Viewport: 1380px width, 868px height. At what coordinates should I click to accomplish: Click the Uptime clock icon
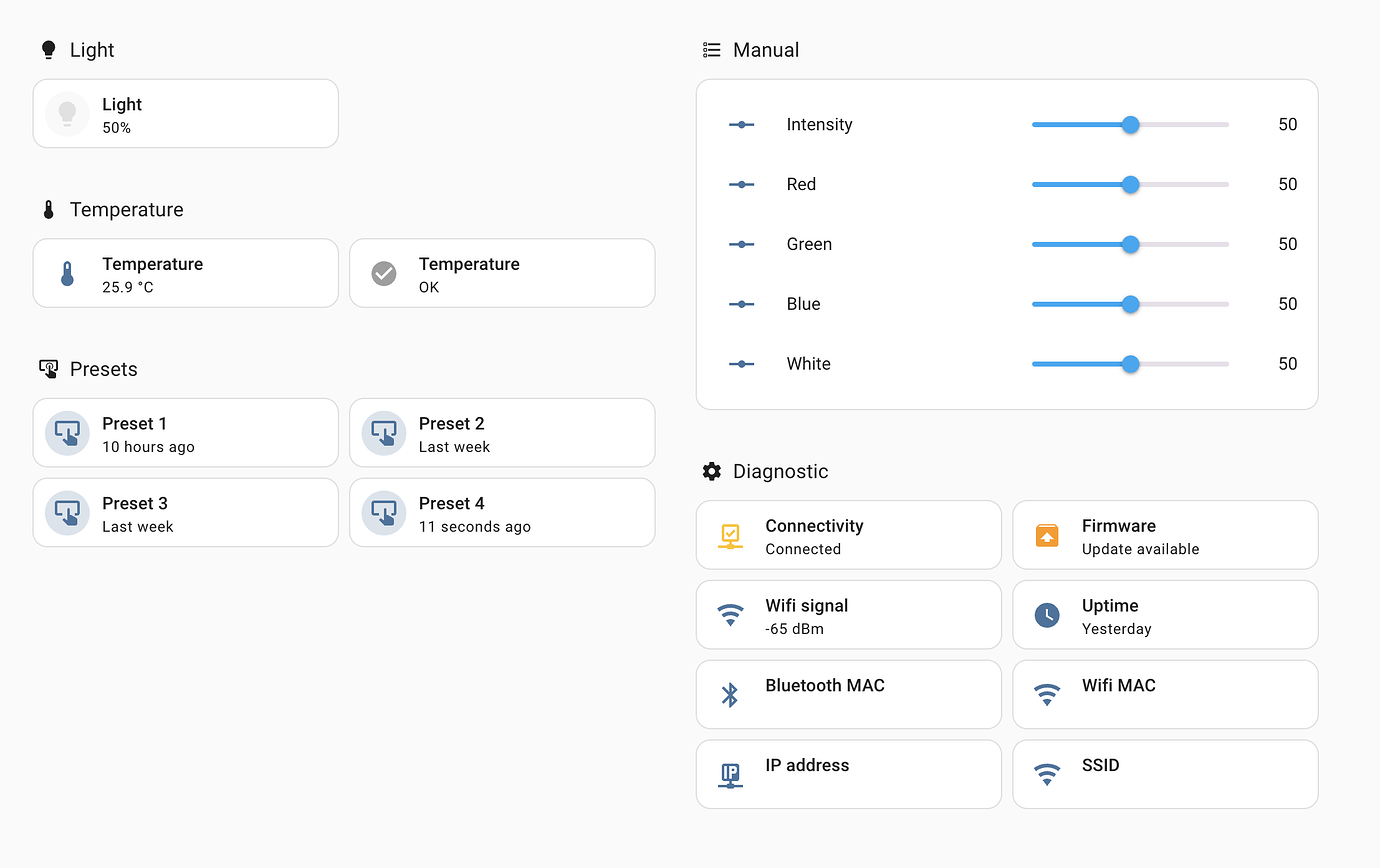tap(1047, 615)
